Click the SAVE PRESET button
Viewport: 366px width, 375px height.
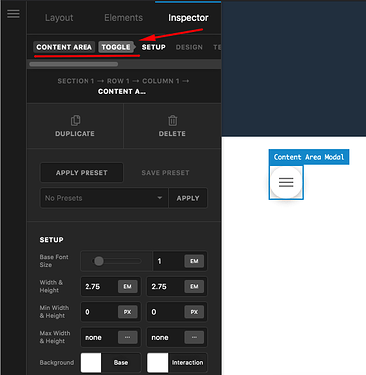click(165, 173)
